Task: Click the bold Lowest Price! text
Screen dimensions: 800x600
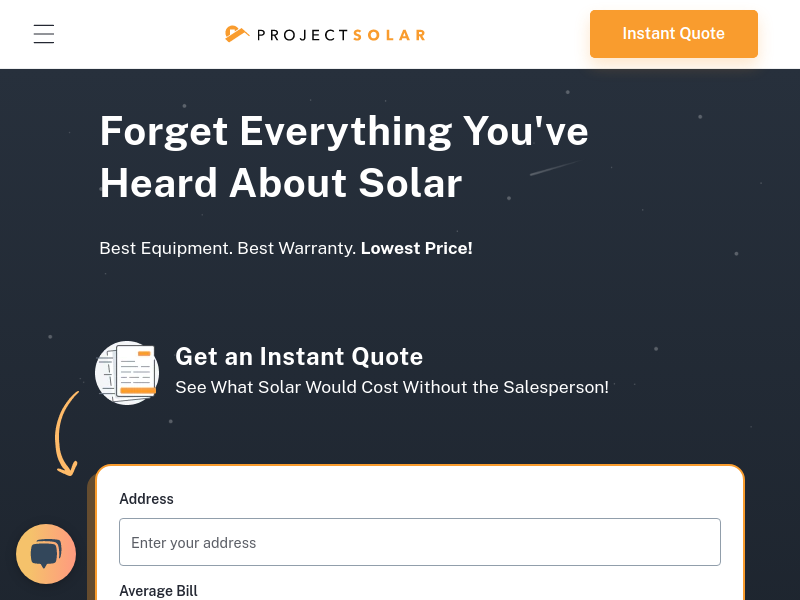Action: (416, 248)
